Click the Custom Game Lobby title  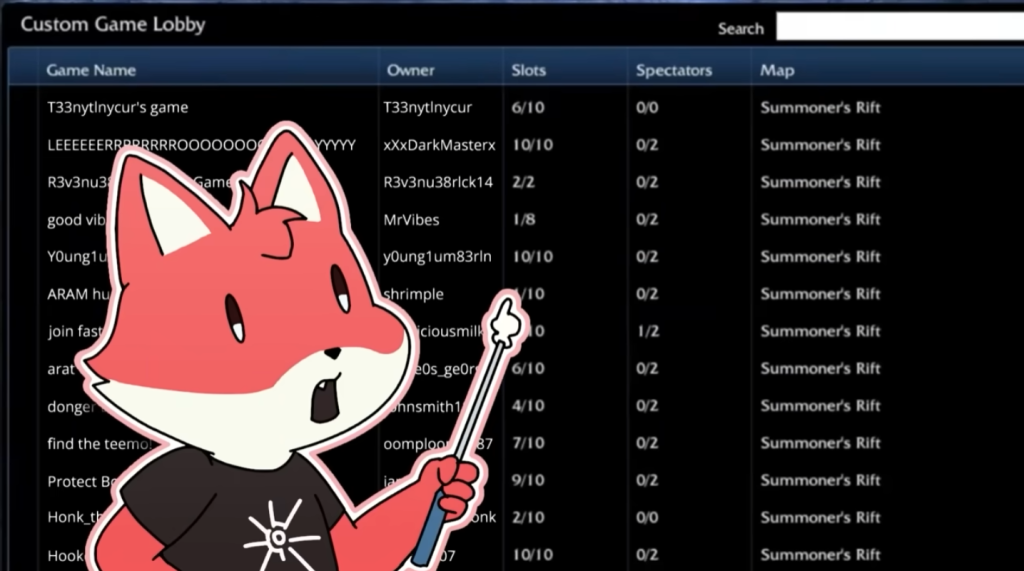point(112,25)
